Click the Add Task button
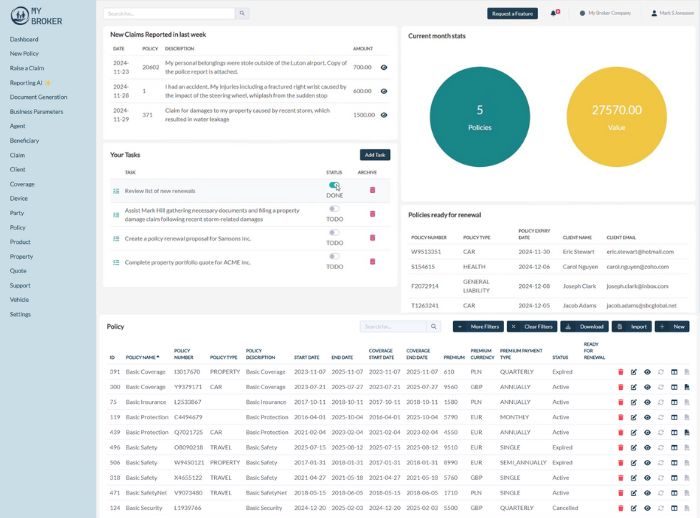 tap(375, 155)
